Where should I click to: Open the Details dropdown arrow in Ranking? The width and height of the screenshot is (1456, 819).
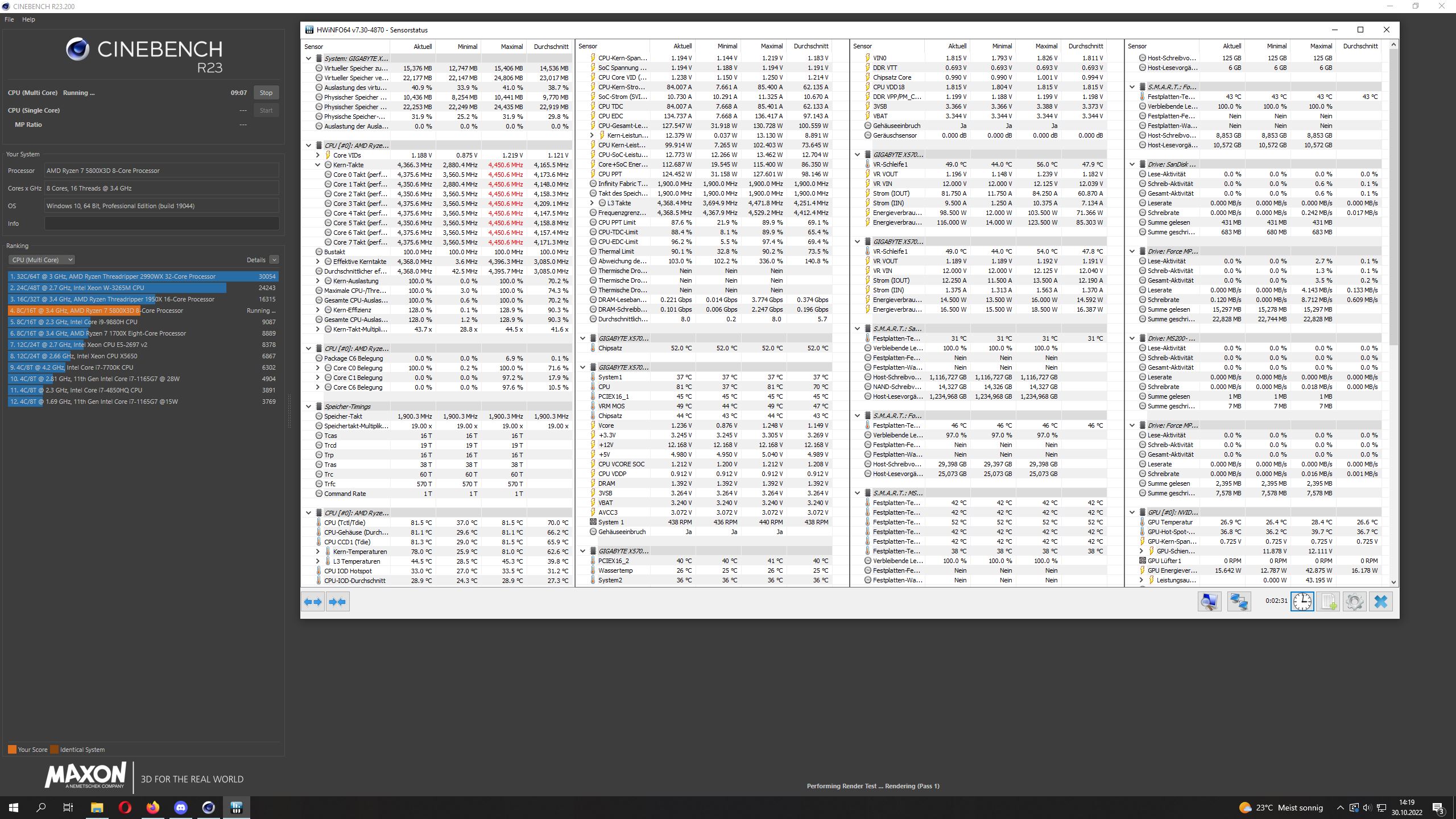point(274,260)
